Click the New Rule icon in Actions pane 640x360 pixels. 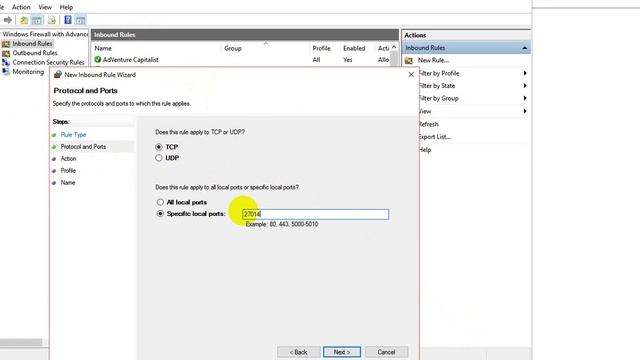pos(409,60)
